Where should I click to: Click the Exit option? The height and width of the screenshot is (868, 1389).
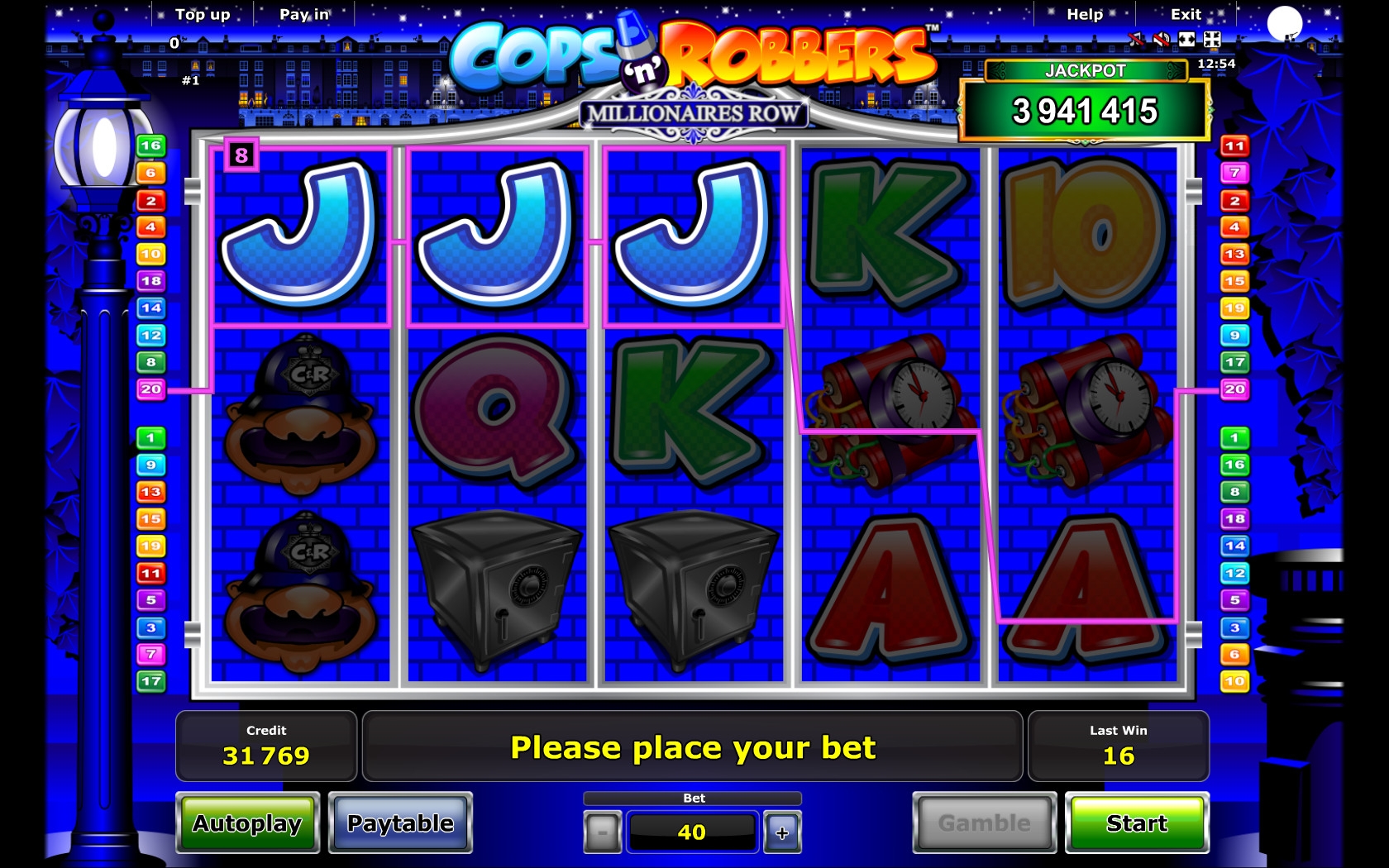(1186, 14)
